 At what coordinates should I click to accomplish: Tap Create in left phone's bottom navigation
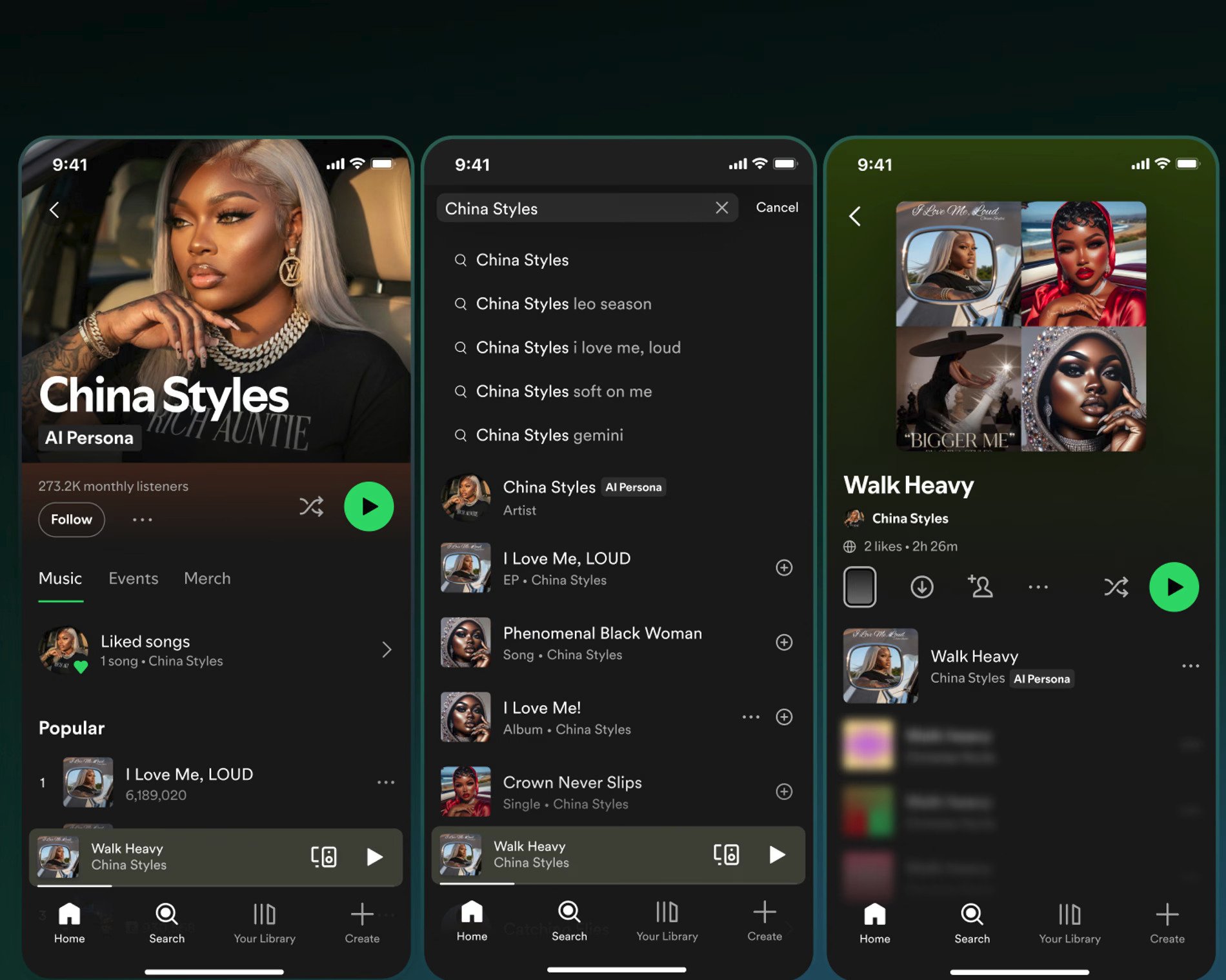(x=362, y=923)
